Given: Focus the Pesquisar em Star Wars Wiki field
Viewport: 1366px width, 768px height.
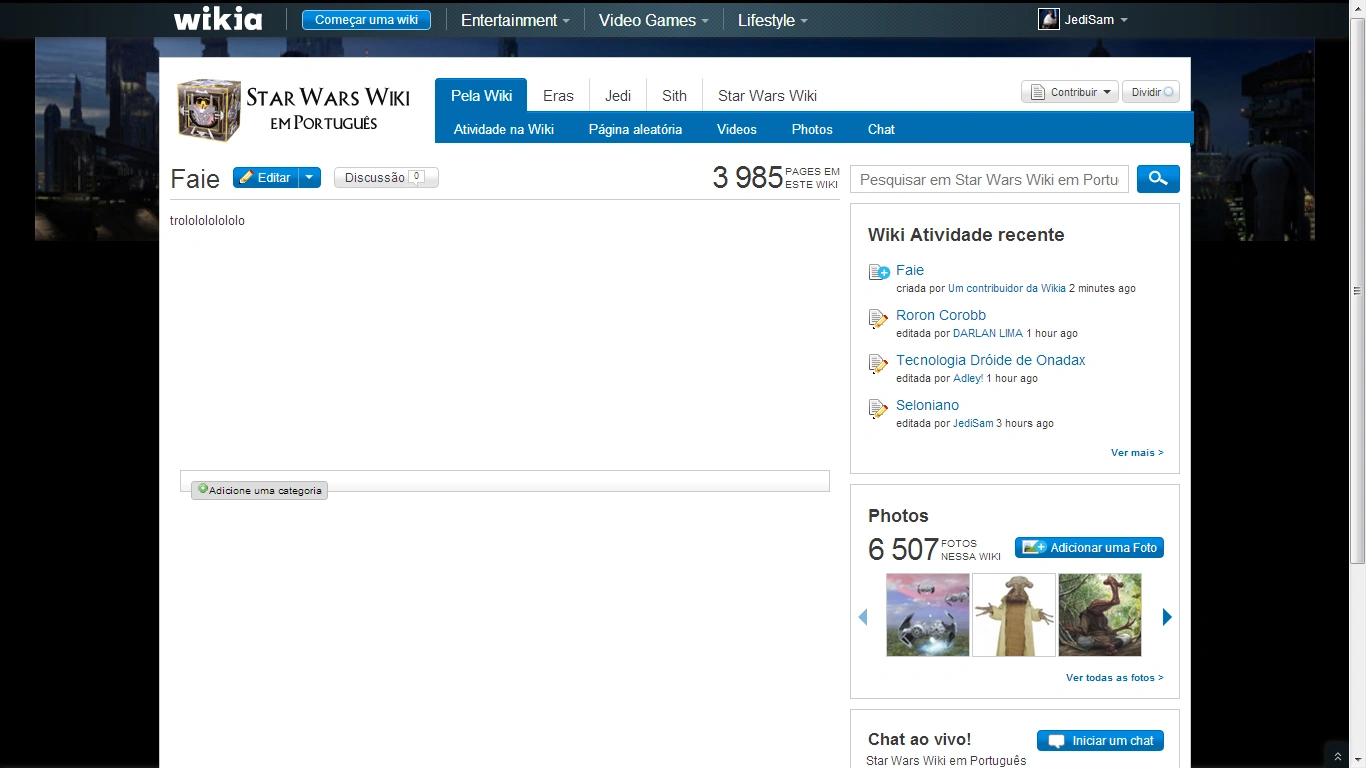Looking at the screenshot, I should pos(989,179).
